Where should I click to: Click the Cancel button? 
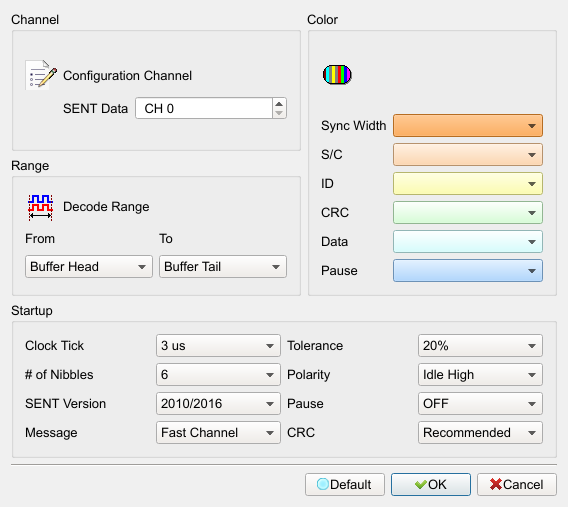click(x=517, y=484)
